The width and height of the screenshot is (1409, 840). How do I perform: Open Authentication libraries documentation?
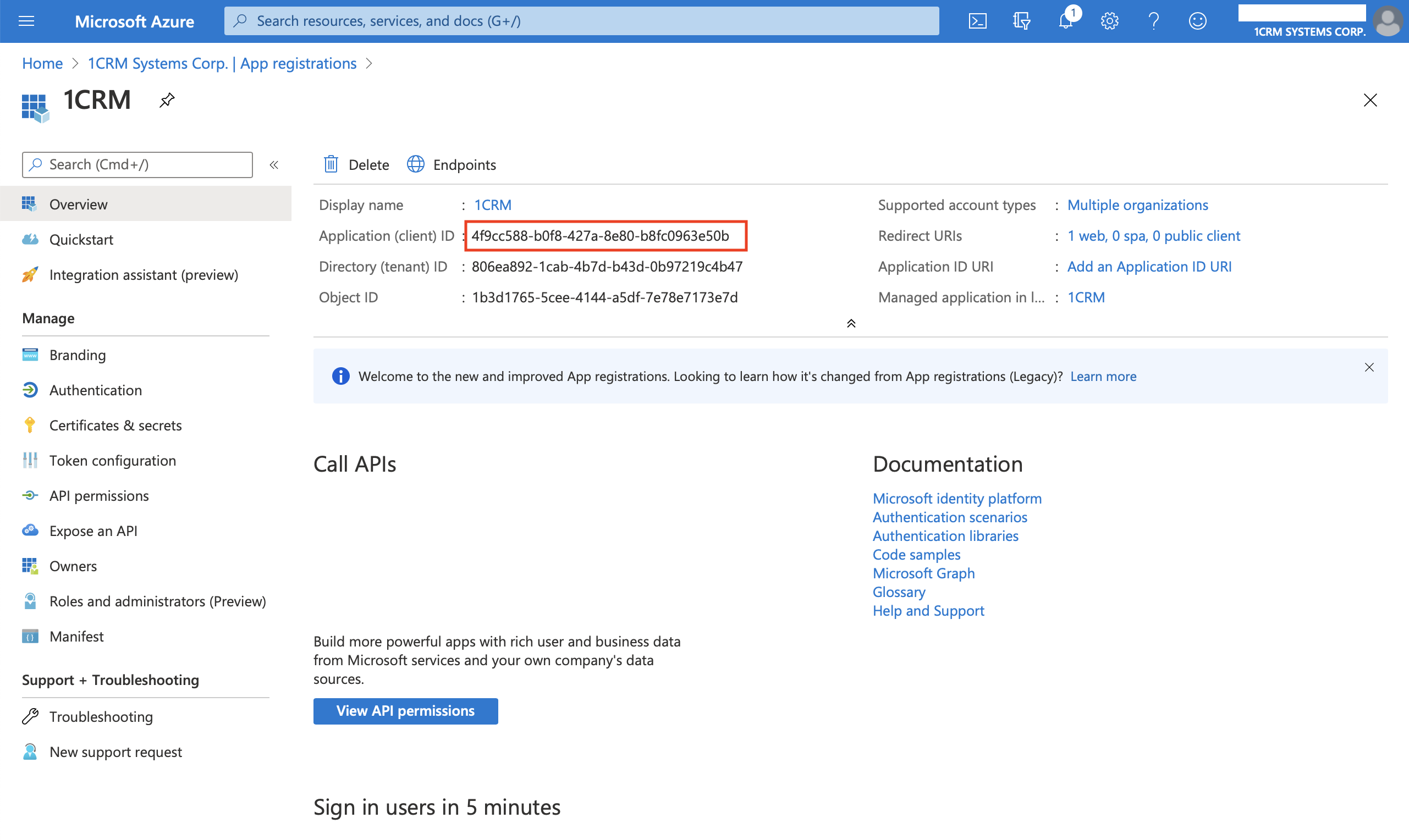[x=945, y=535]
